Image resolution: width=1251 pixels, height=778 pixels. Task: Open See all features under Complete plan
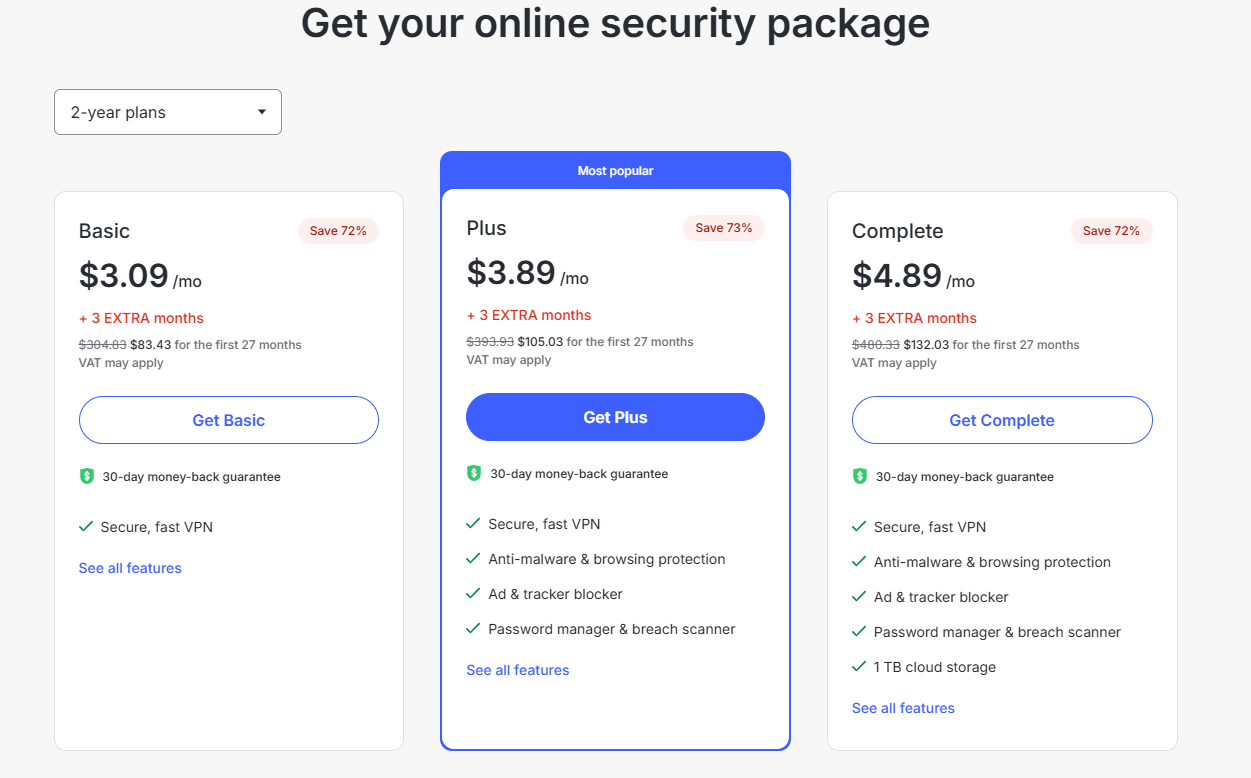(903, 708)
